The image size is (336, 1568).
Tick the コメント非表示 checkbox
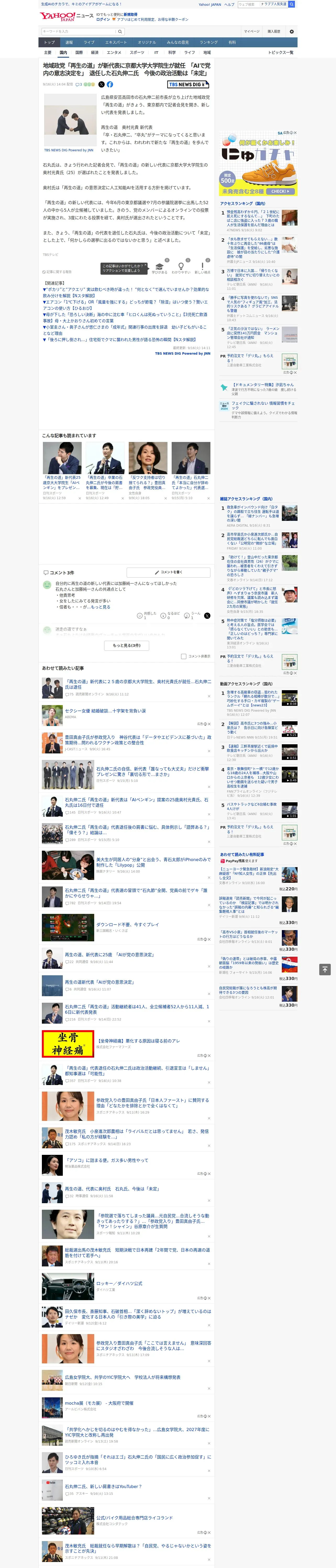[183, 656]
